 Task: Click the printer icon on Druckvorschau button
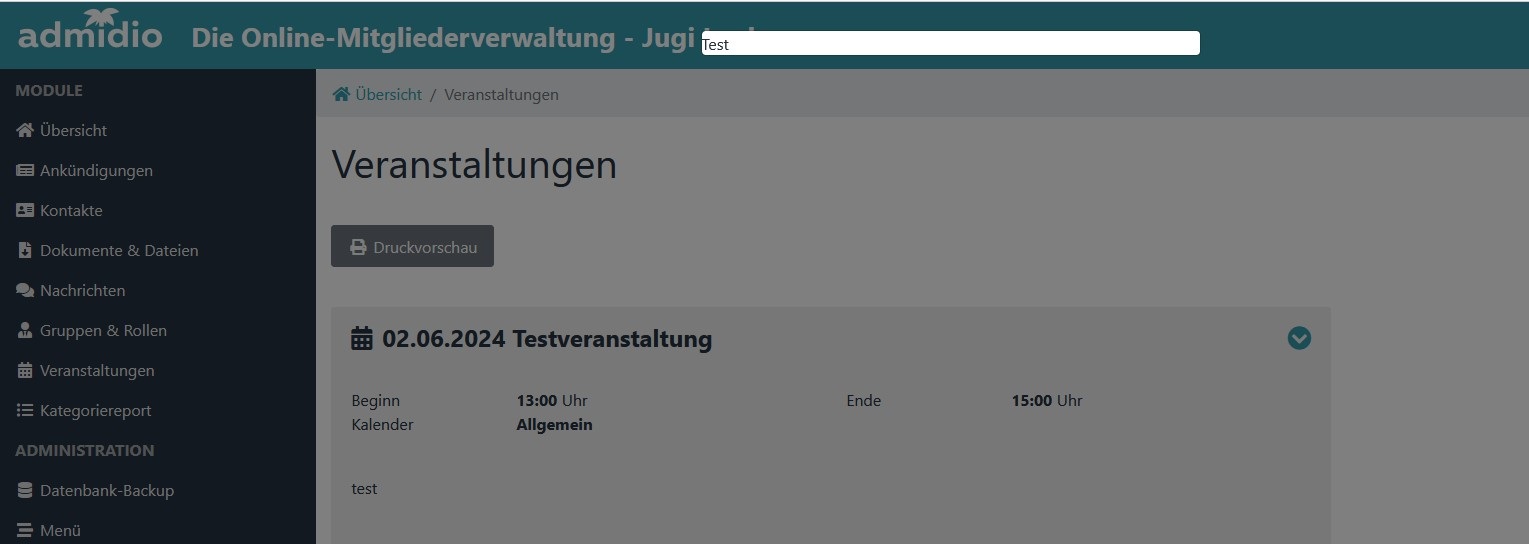(x=358, y=247)
